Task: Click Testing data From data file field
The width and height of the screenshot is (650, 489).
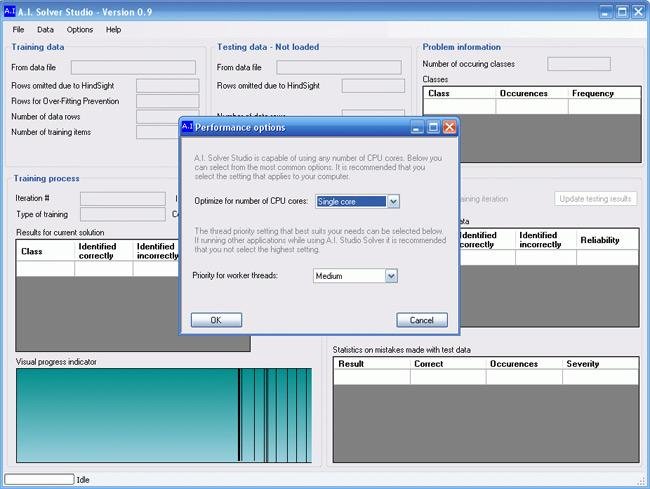Action: [339, 68]
